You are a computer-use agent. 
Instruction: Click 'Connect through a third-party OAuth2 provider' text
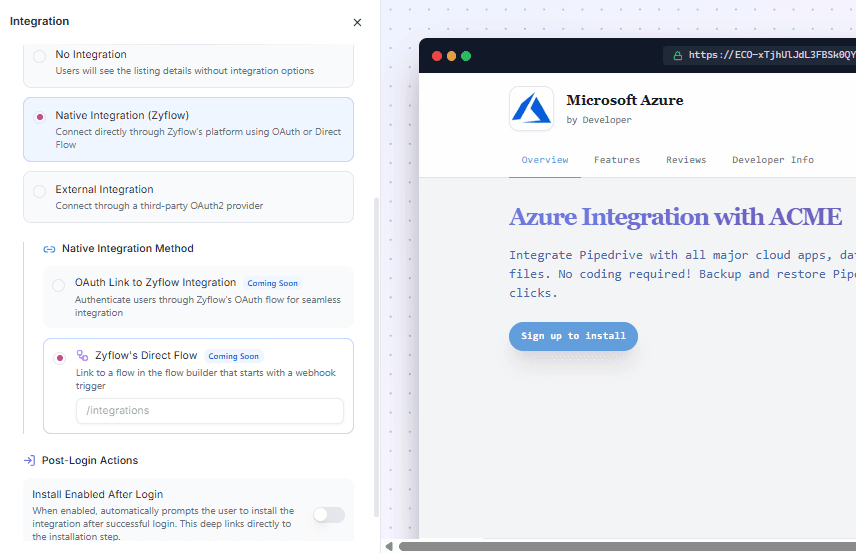[159, 206]
